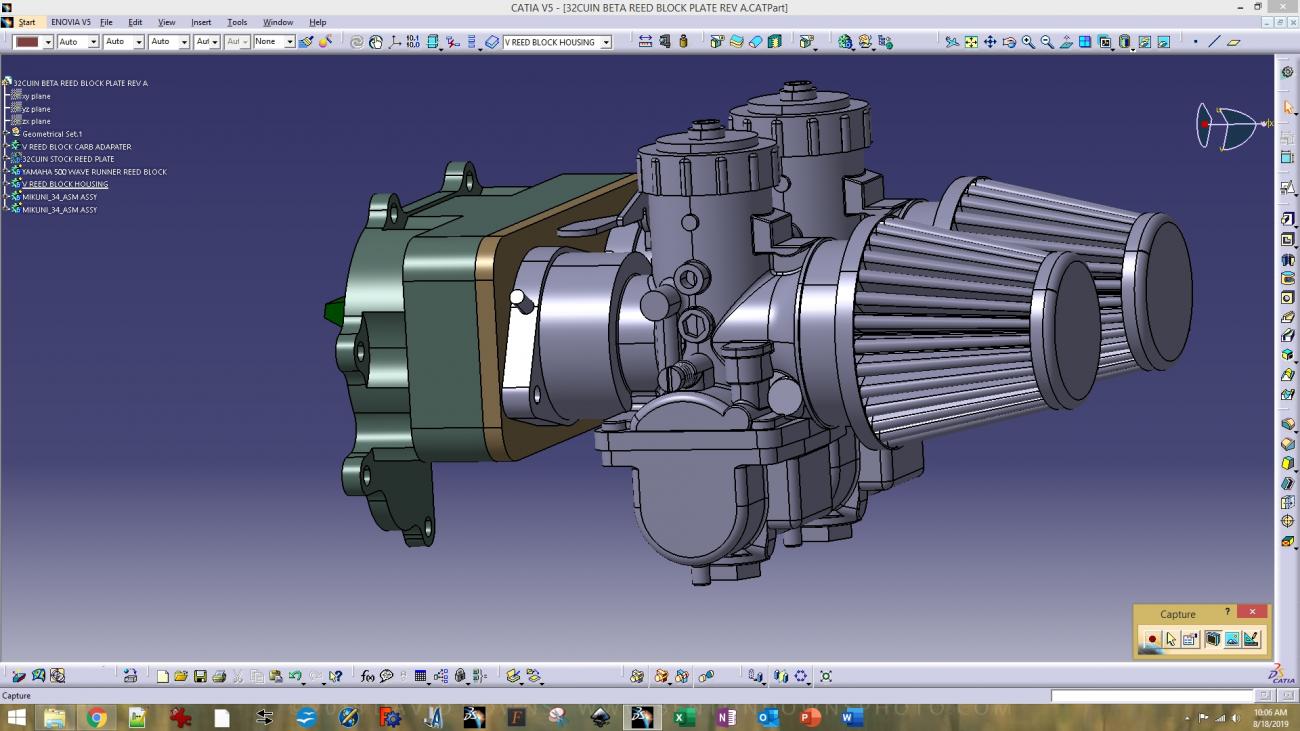Open the File menu
Image resolution: width=1300 pixels, height=731 pixels.
[x=106, y=22]
